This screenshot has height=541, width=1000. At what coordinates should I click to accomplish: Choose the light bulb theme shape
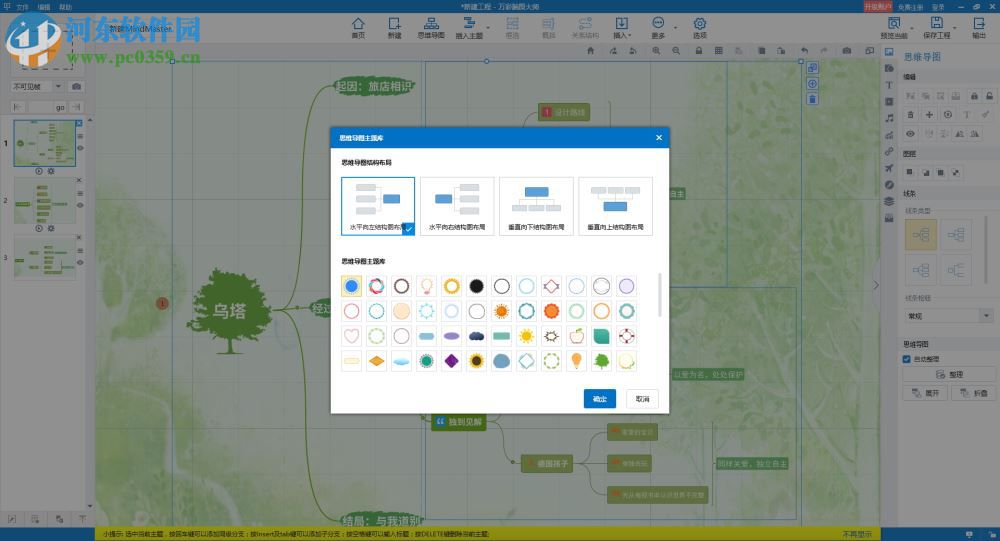[427, 286]
